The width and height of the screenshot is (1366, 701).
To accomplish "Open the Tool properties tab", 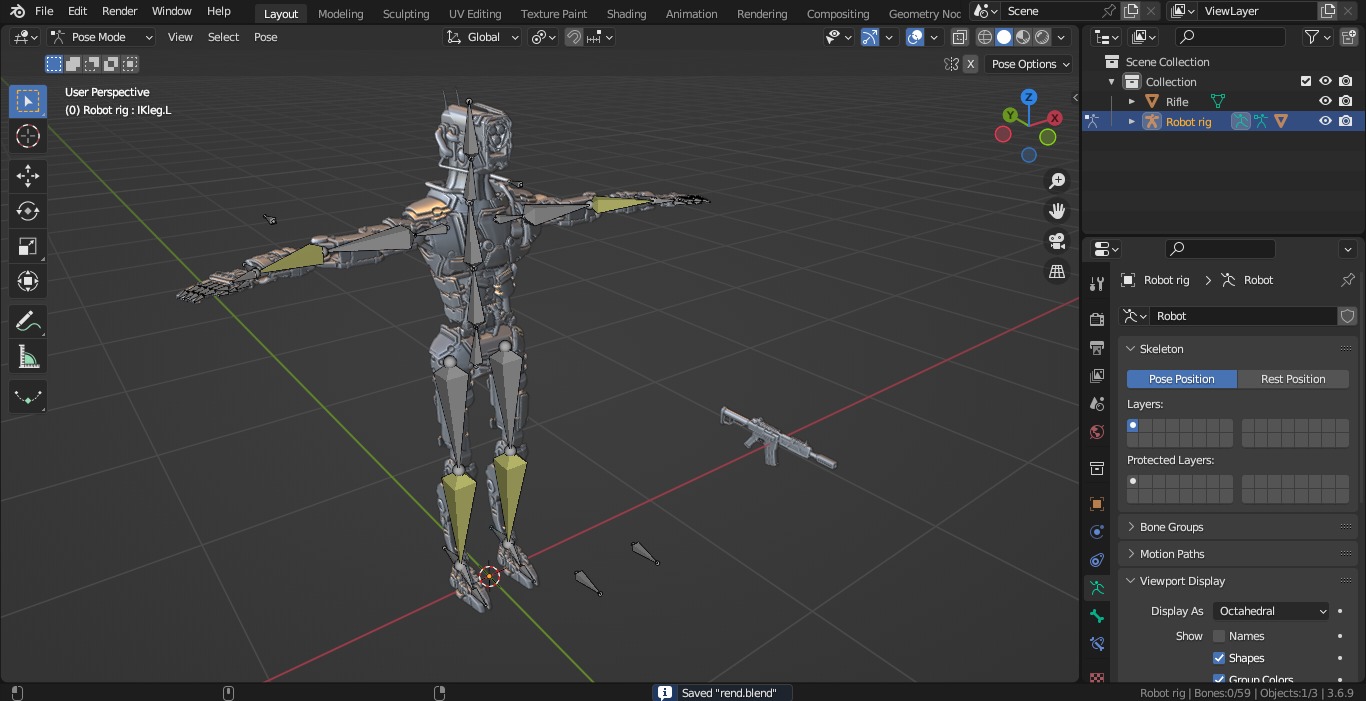I will [x=1097, y=284].
